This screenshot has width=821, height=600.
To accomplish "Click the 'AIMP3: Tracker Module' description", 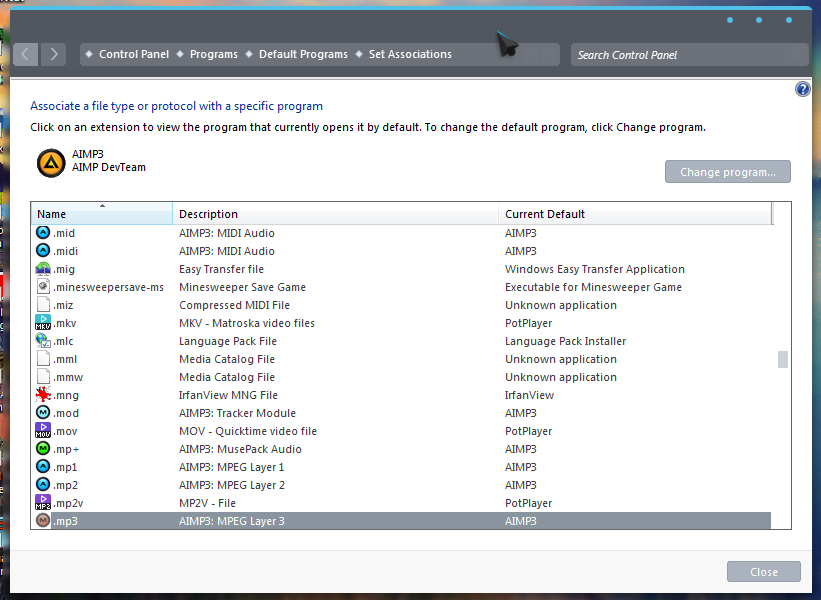I will coord(237,413).
